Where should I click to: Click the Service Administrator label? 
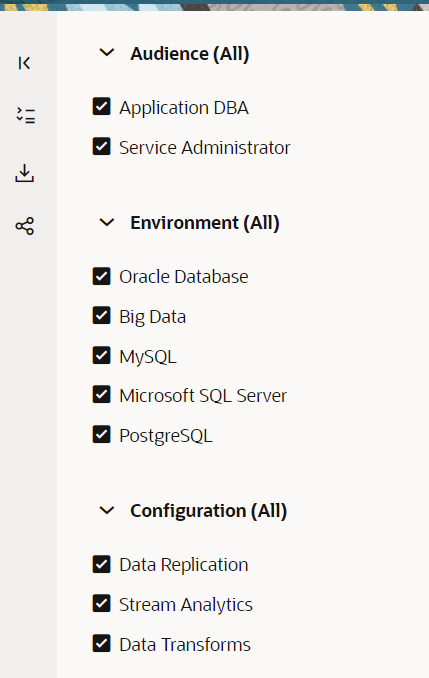[x=205, y=147]
